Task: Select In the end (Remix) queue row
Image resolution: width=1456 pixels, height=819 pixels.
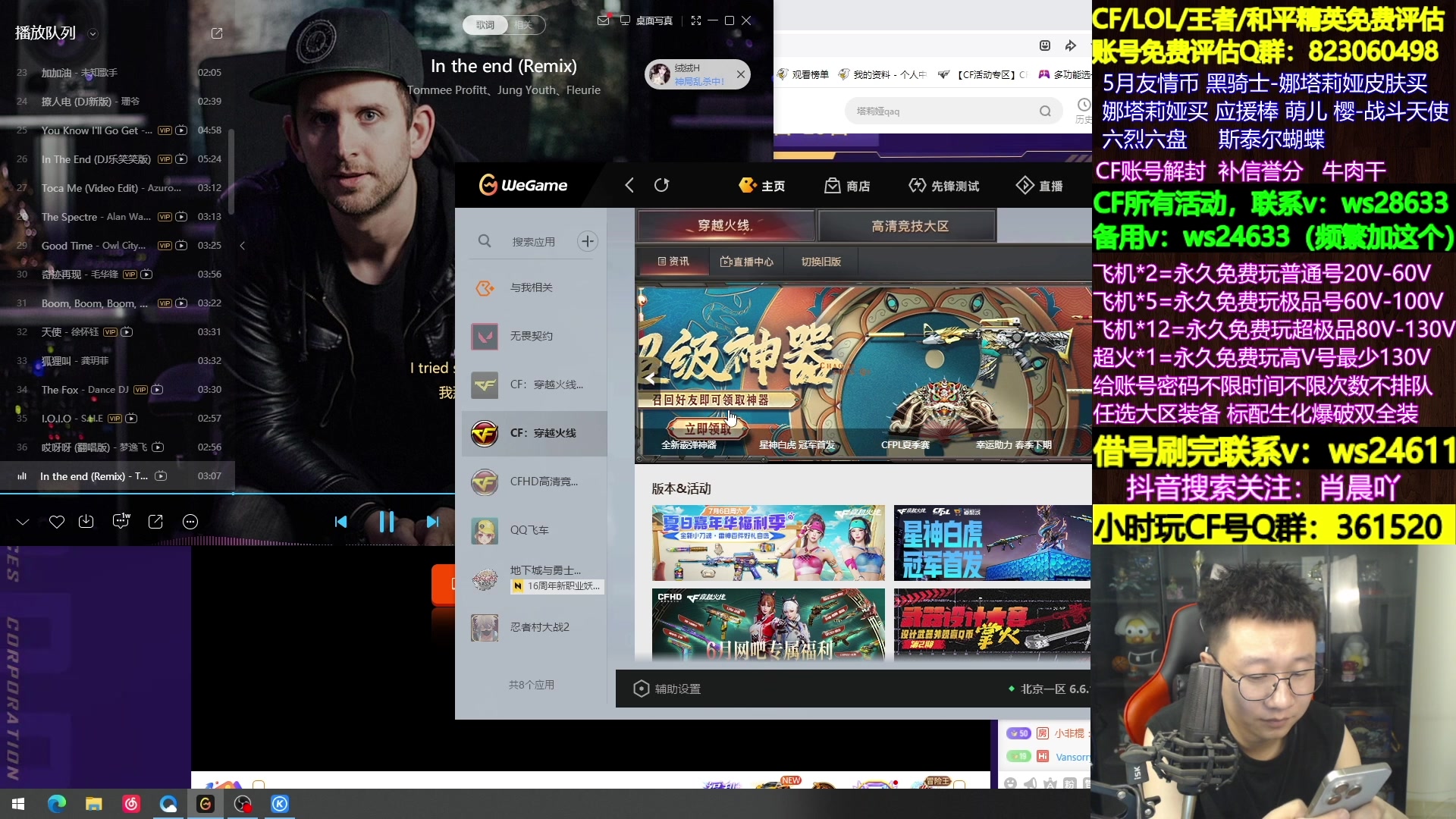Action: (117, 476)
